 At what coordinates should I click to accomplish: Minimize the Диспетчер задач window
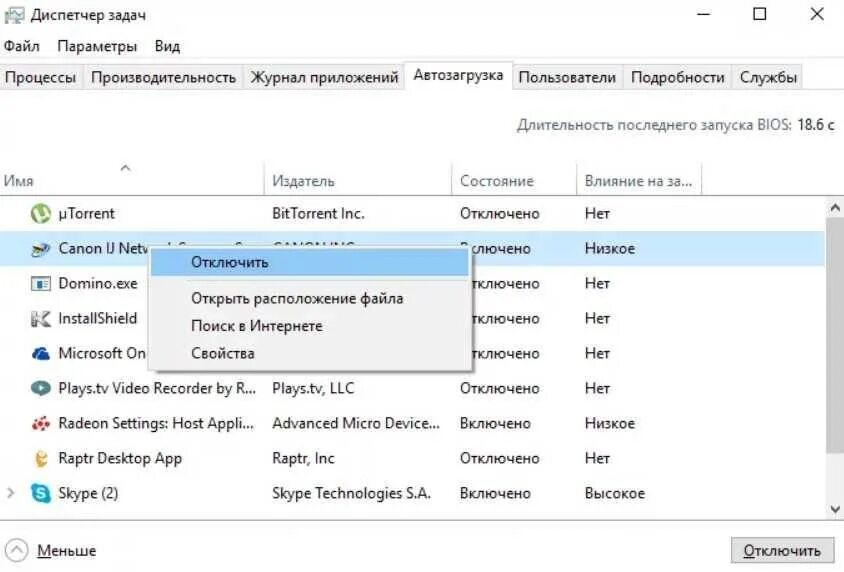(704, 15)
